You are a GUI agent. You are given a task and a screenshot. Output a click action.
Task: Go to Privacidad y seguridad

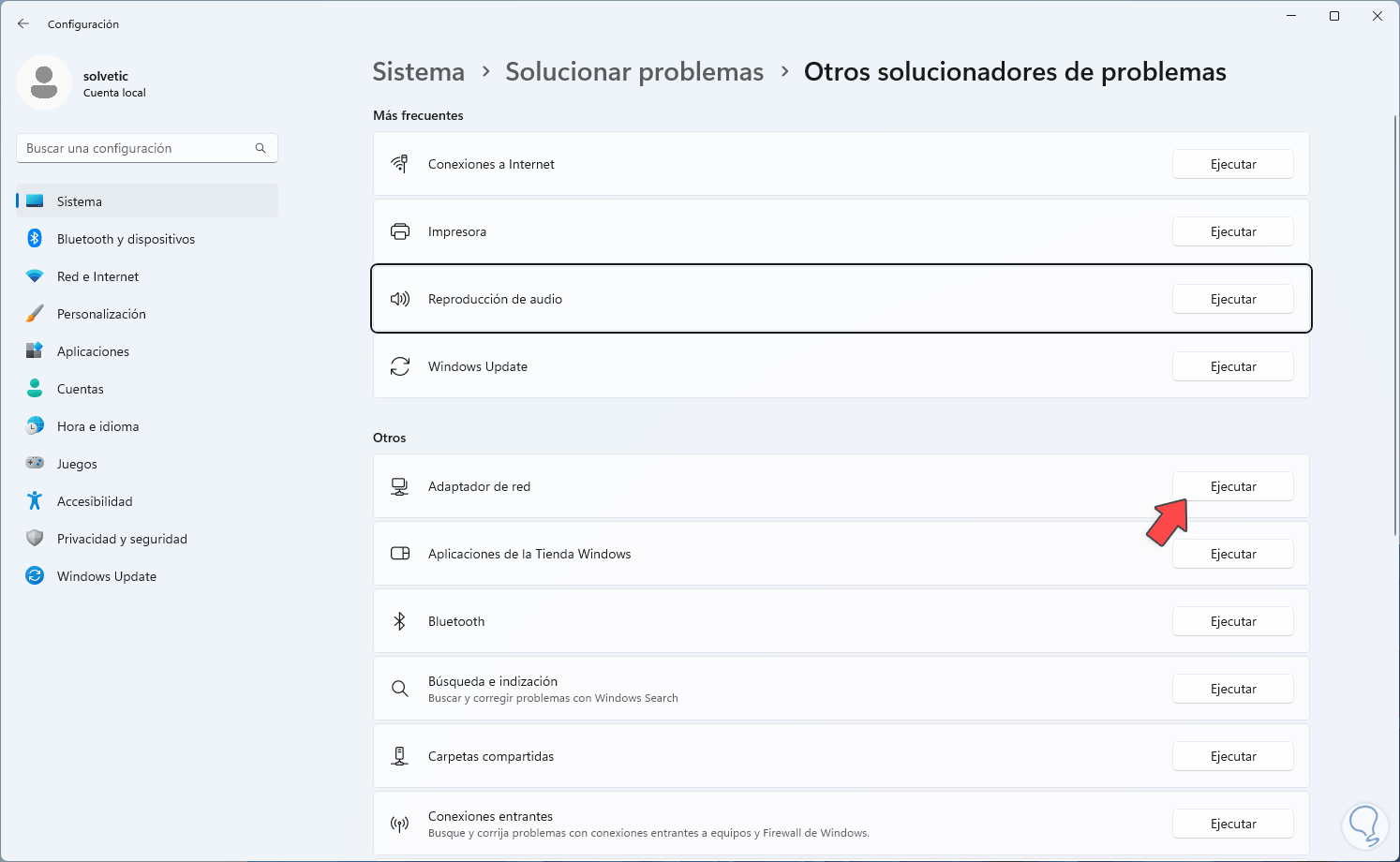122,539
